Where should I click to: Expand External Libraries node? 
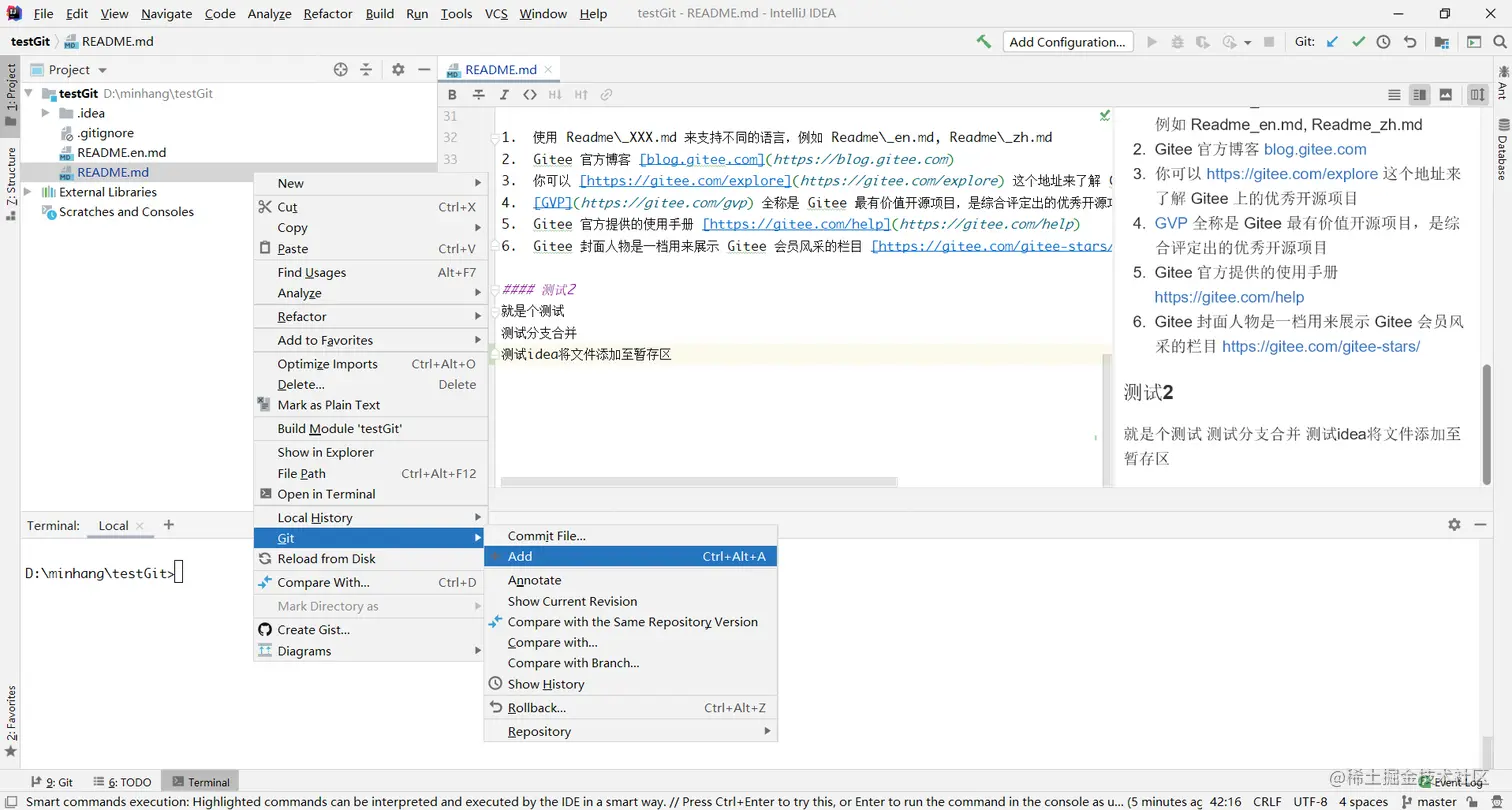(27, 192)
